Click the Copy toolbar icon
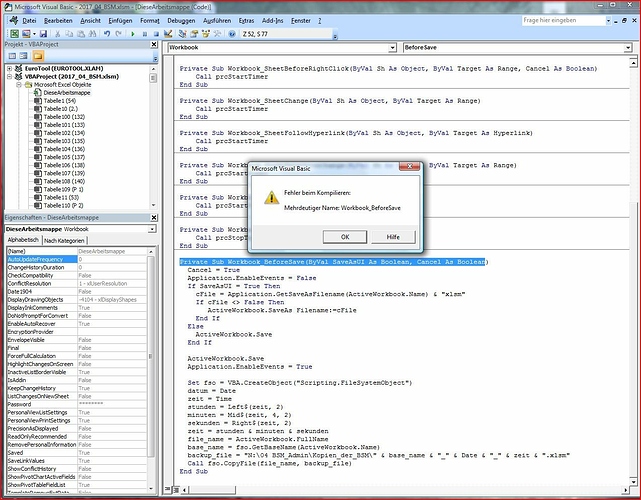This screenshot has width=641, height=500. (69, 34)
